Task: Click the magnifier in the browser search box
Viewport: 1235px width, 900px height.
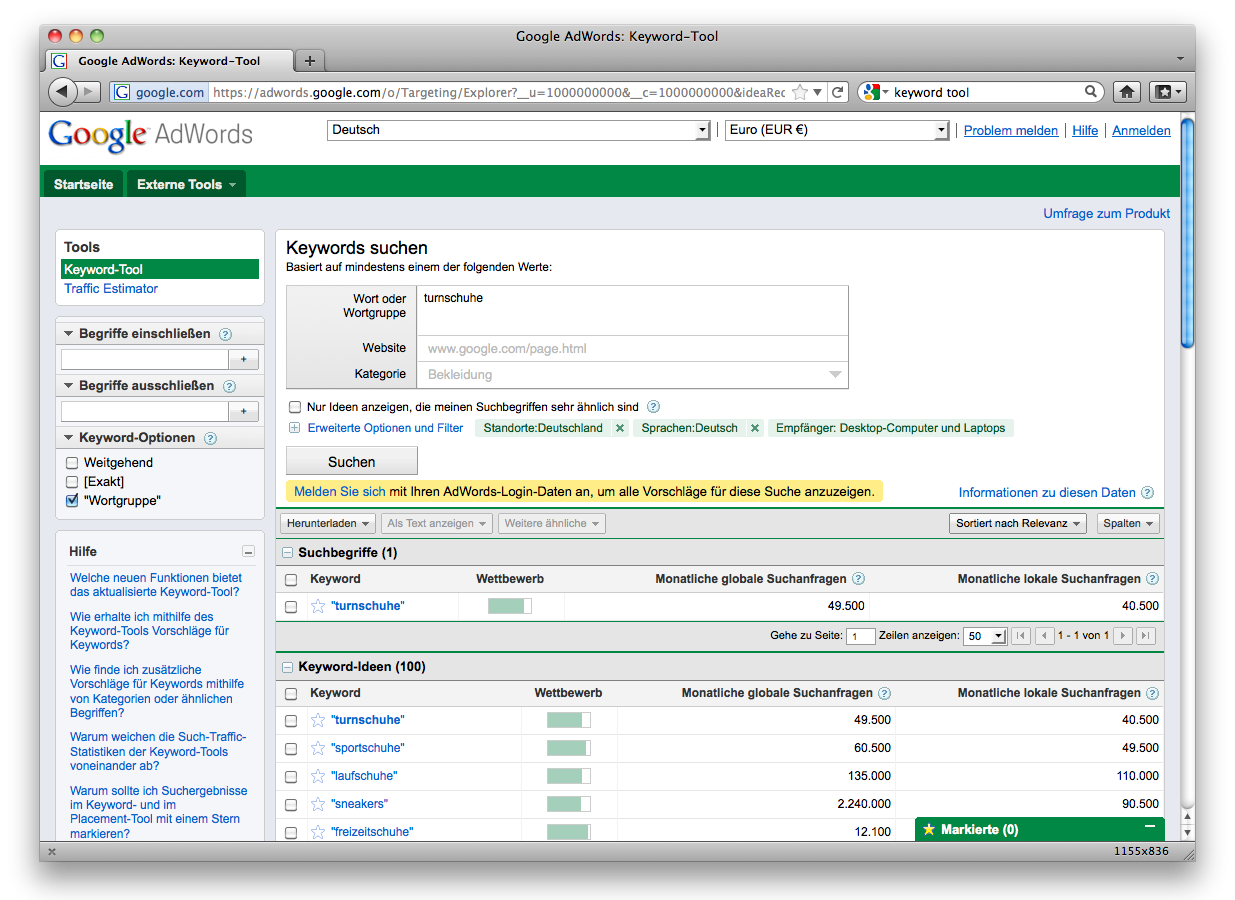Action: [x=1091, y=92]
